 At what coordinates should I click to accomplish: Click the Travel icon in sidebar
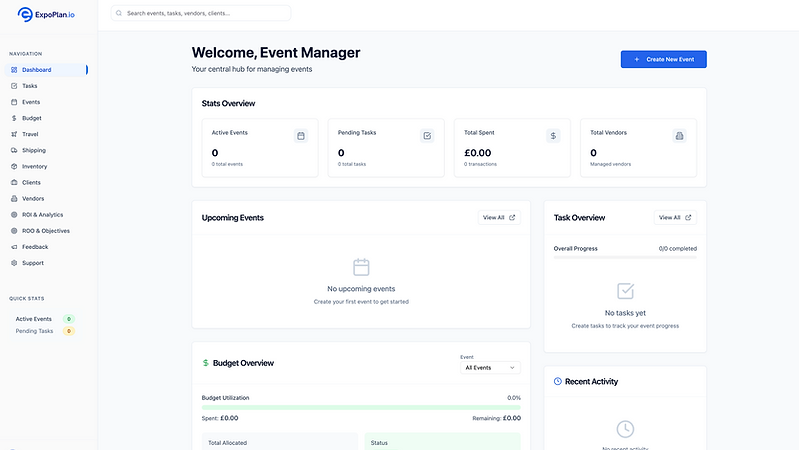14,134
